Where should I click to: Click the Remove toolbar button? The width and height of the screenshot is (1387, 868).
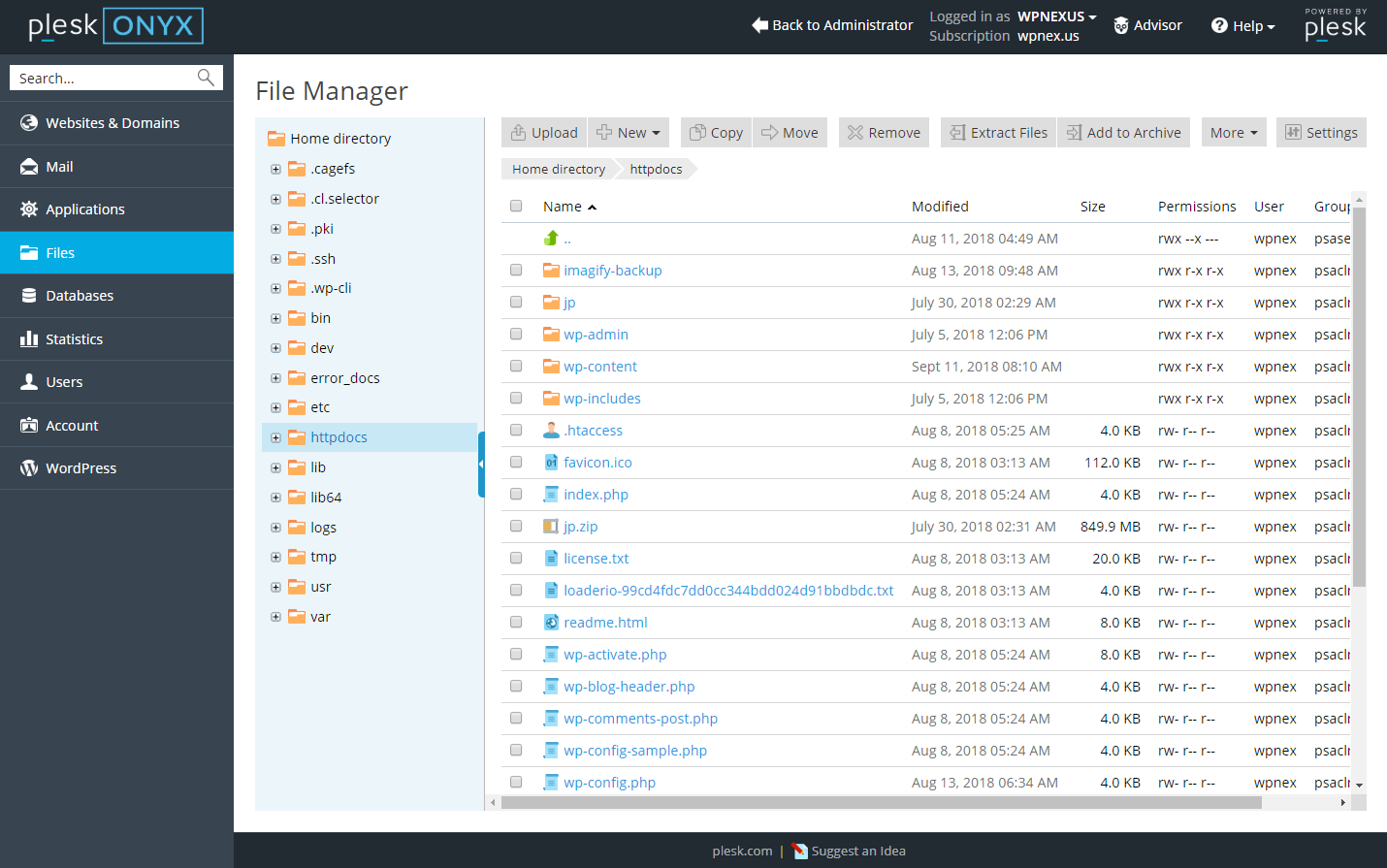tap(884, 133)
